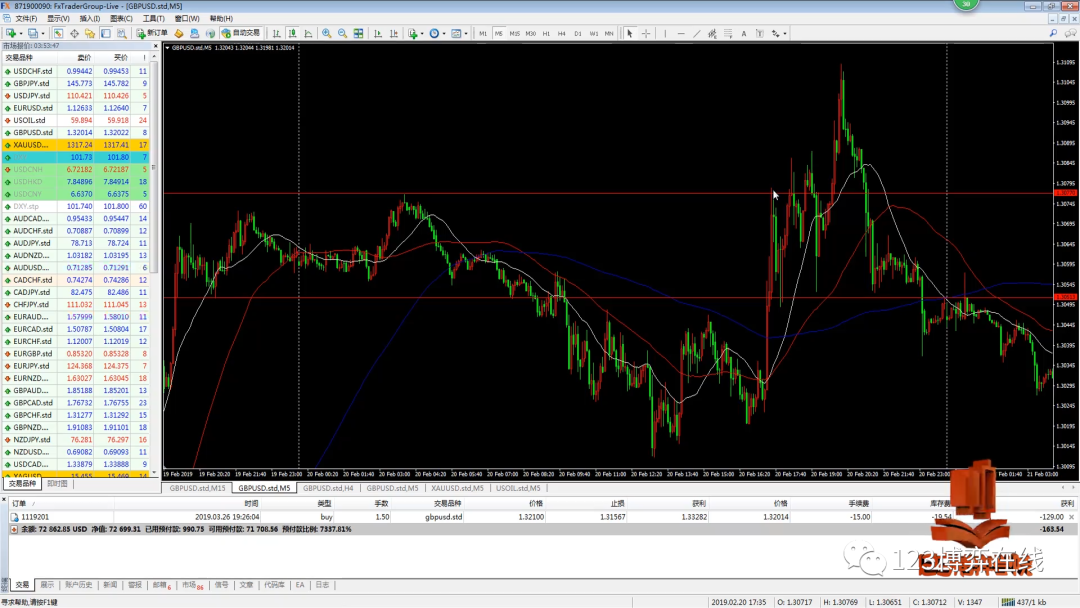Set timeframe to MN
1080x608 pixels.
click(x=609, y=33)
